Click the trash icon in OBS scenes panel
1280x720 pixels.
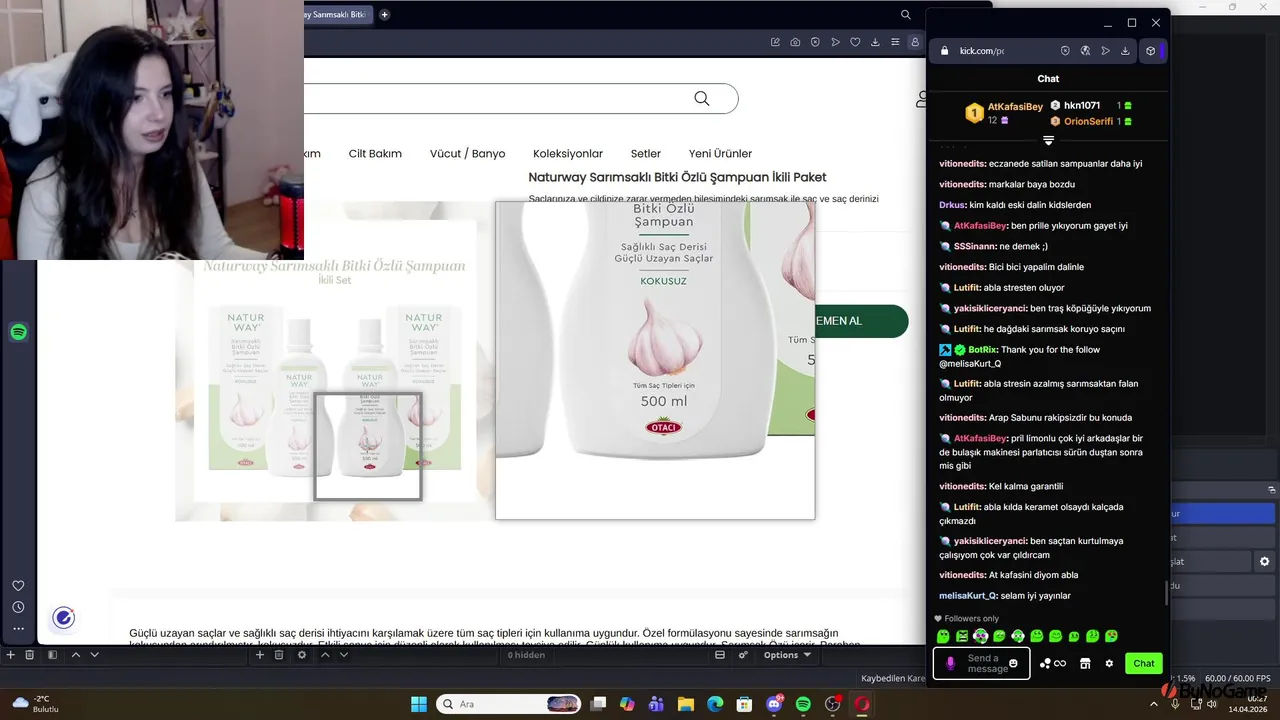tap(30, 655)
